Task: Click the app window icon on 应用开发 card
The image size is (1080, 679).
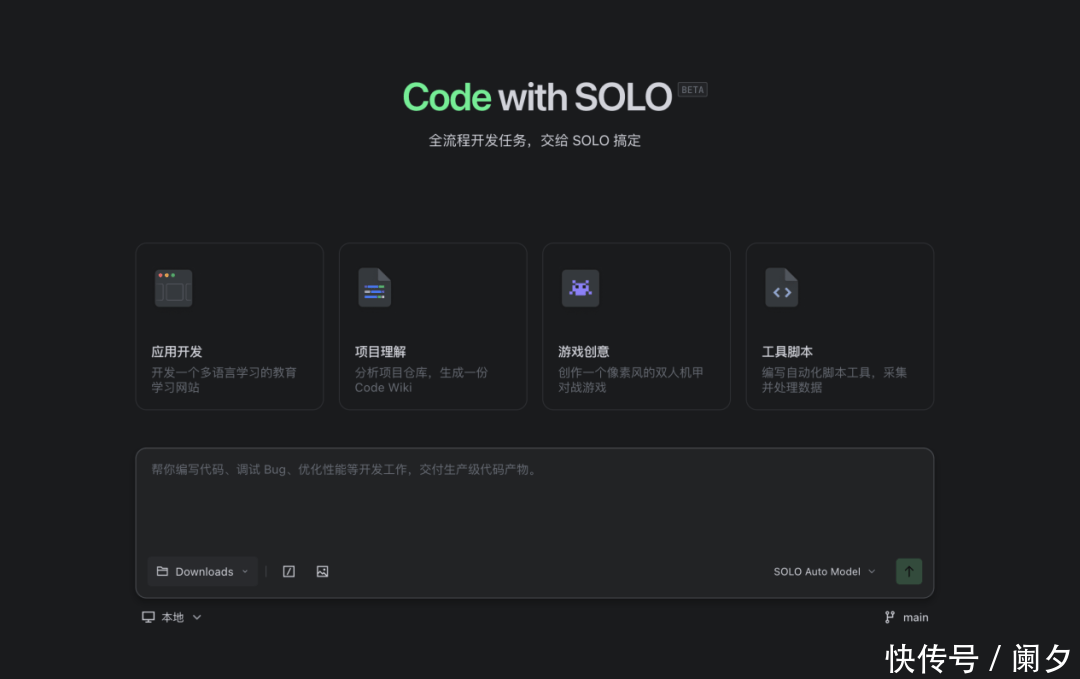Action: click(x=173, y=288)
